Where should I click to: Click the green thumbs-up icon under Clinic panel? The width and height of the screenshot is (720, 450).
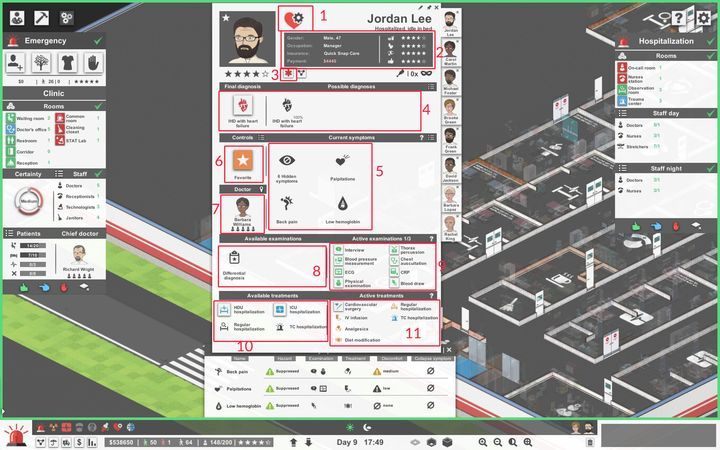point(24,288)
